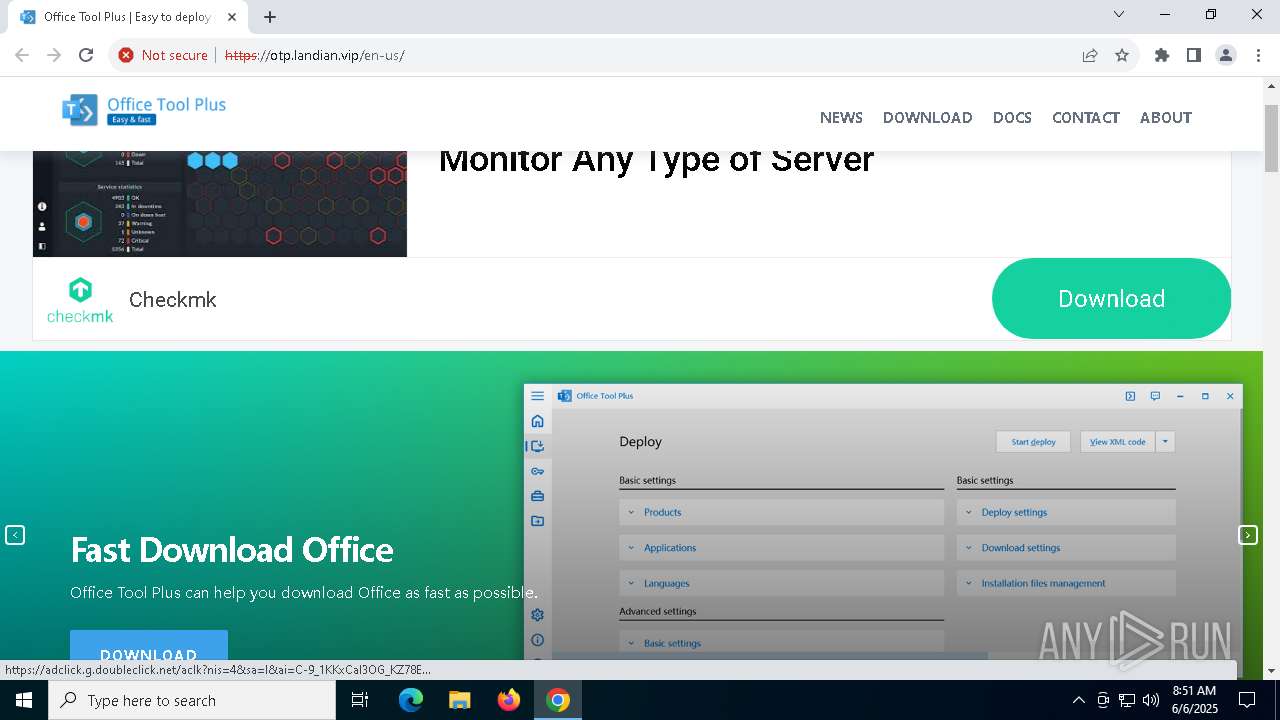
Task: Expand the Download settings section
Action: (x=1066, y=548)
